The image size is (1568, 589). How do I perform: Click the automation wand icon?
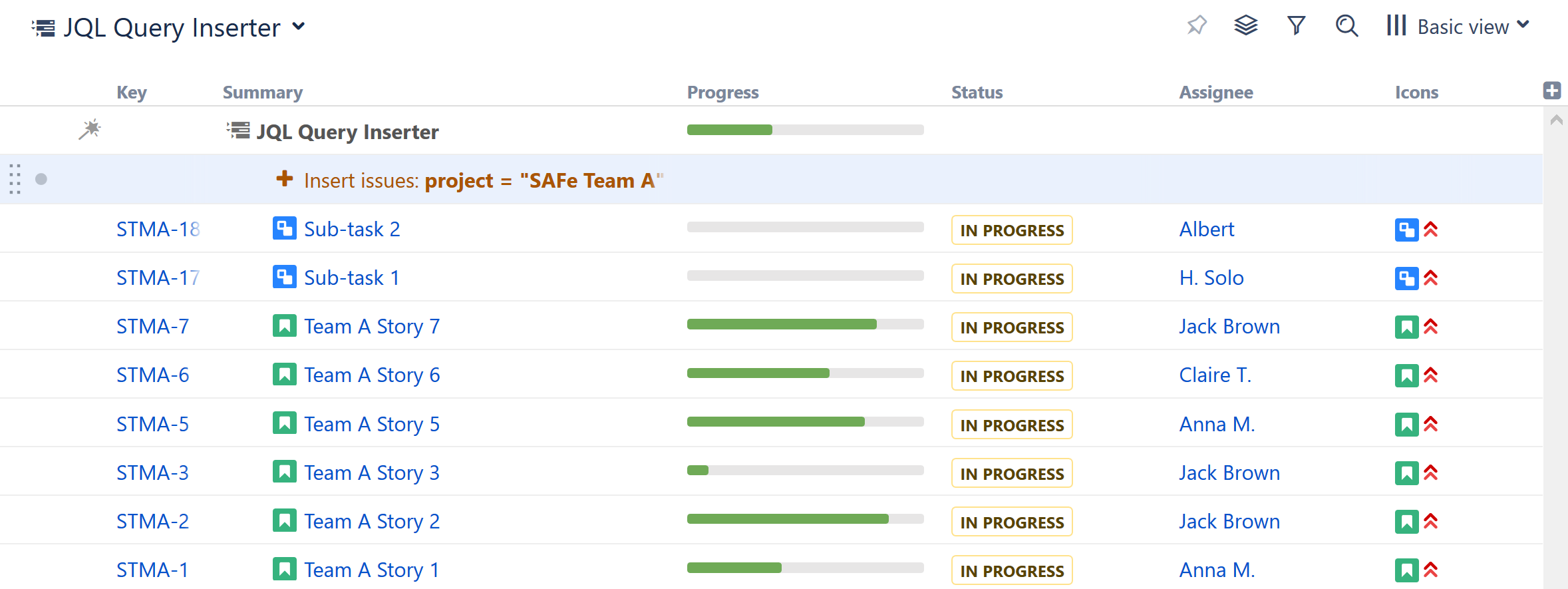click(90, 129)
